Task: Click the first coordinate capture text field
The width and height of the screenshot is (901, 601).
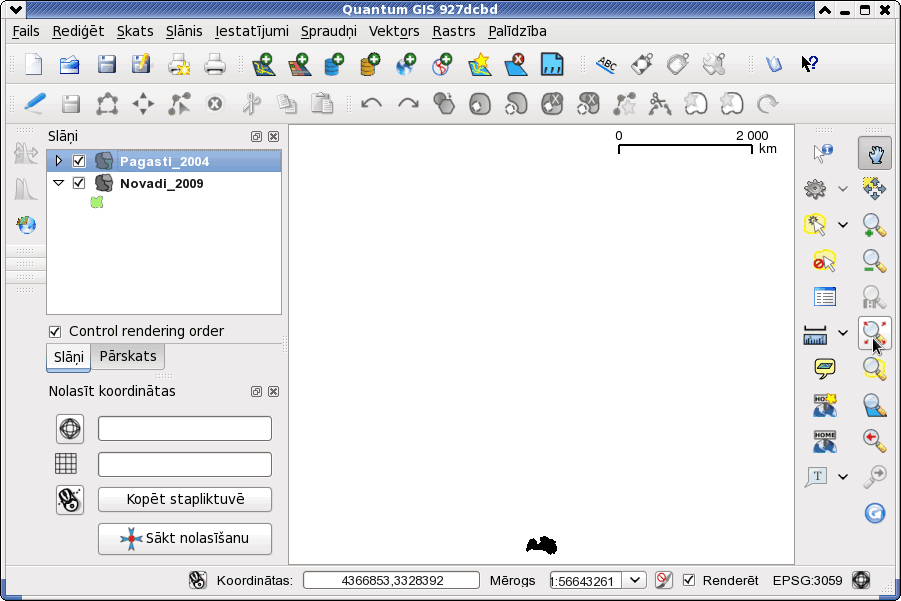Action: 184,429
